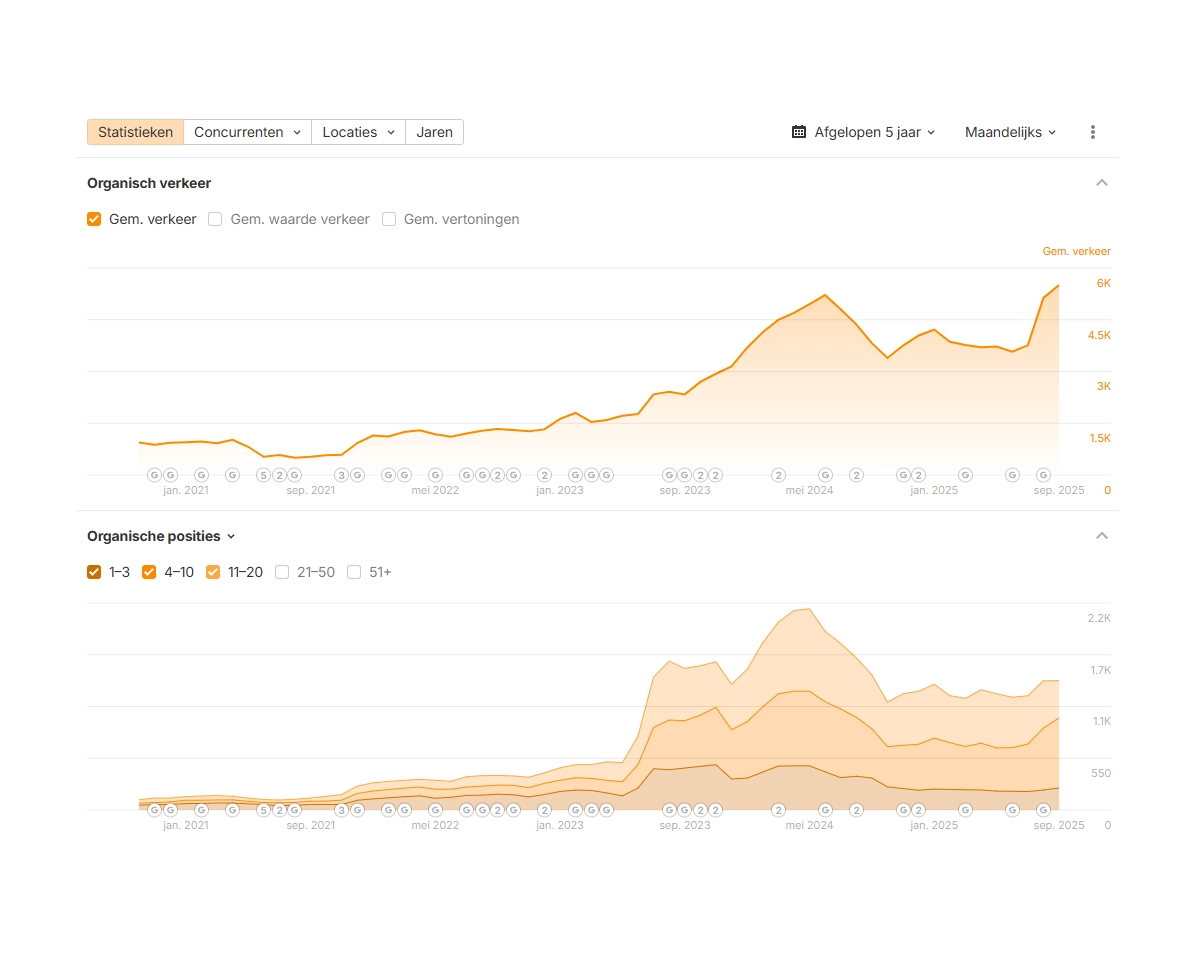Enable the Gem. waarde verkeer checkbox
The width and height of the screenshot is (1197, 953).
(x=215, y=219)
